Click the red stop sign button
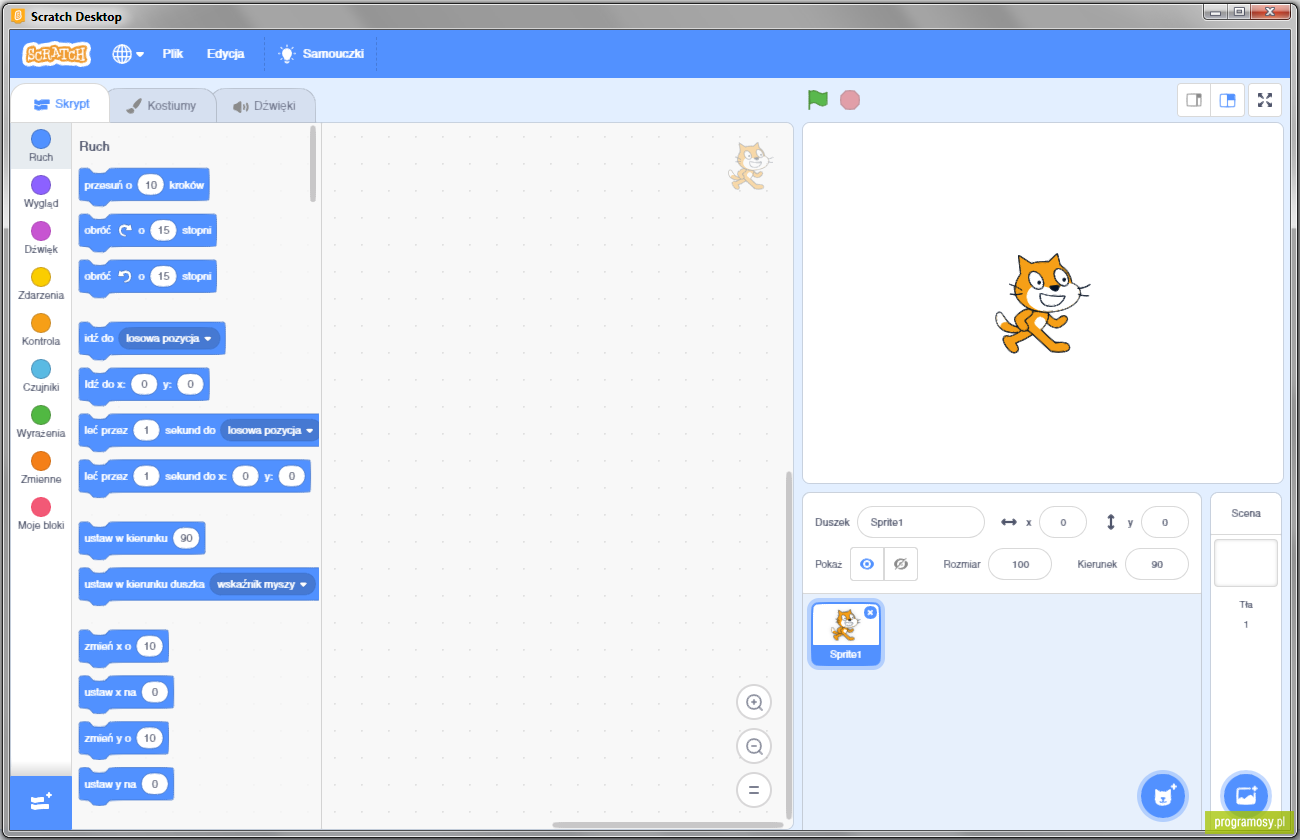Screen dimensions: 1300x840 point(850,100)
